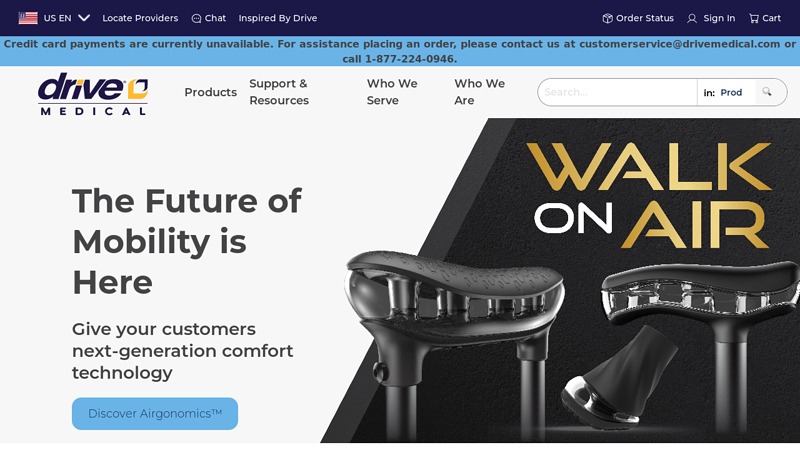The image size is (800, 450).
Task: Open the shopping Cart icon
Action: 754,18
